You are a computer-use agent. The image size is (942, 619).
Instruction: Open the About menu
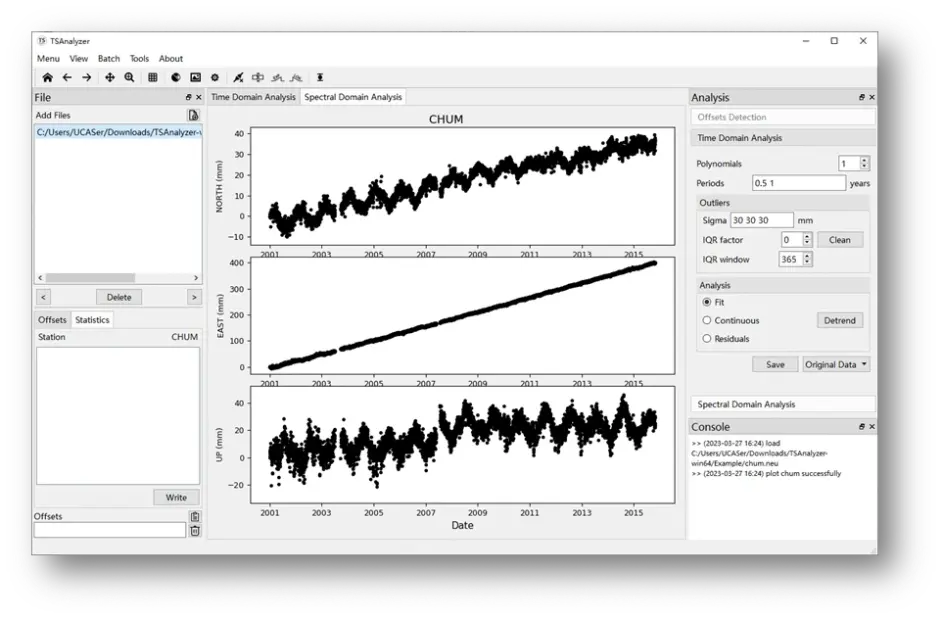click(171, 58)
